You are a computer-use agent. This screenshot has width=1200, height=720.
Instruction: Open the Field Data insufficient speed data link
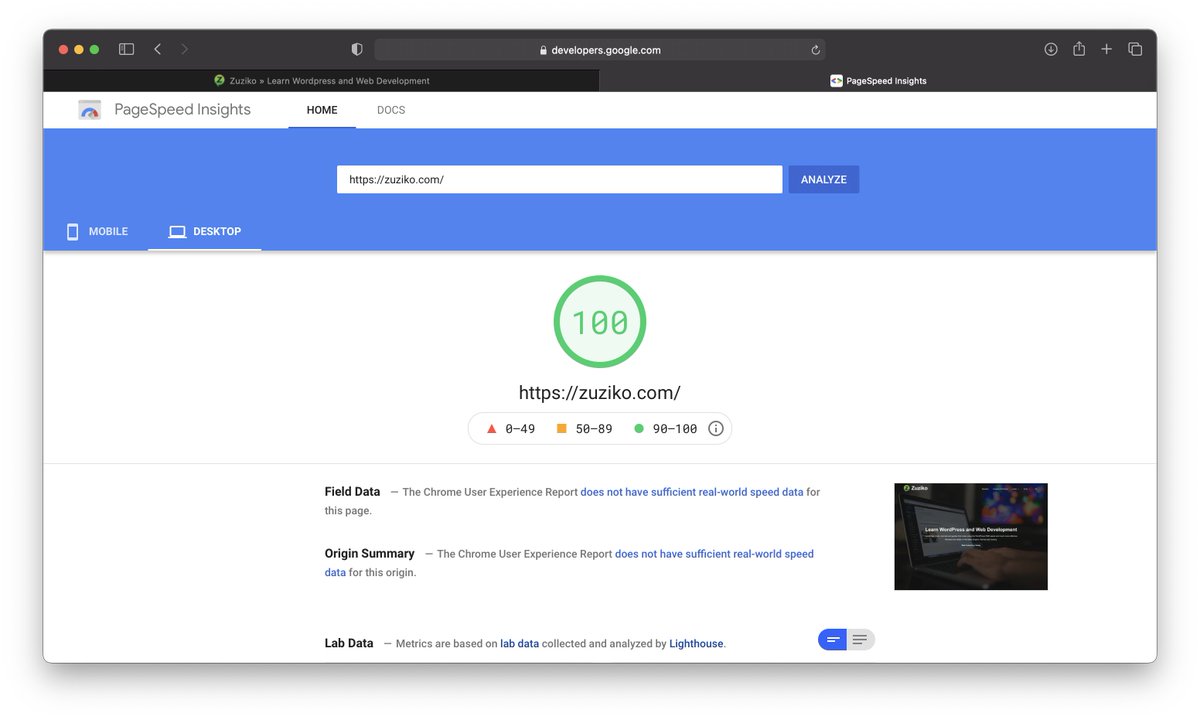pyautogui.click(x=692, y=492)
